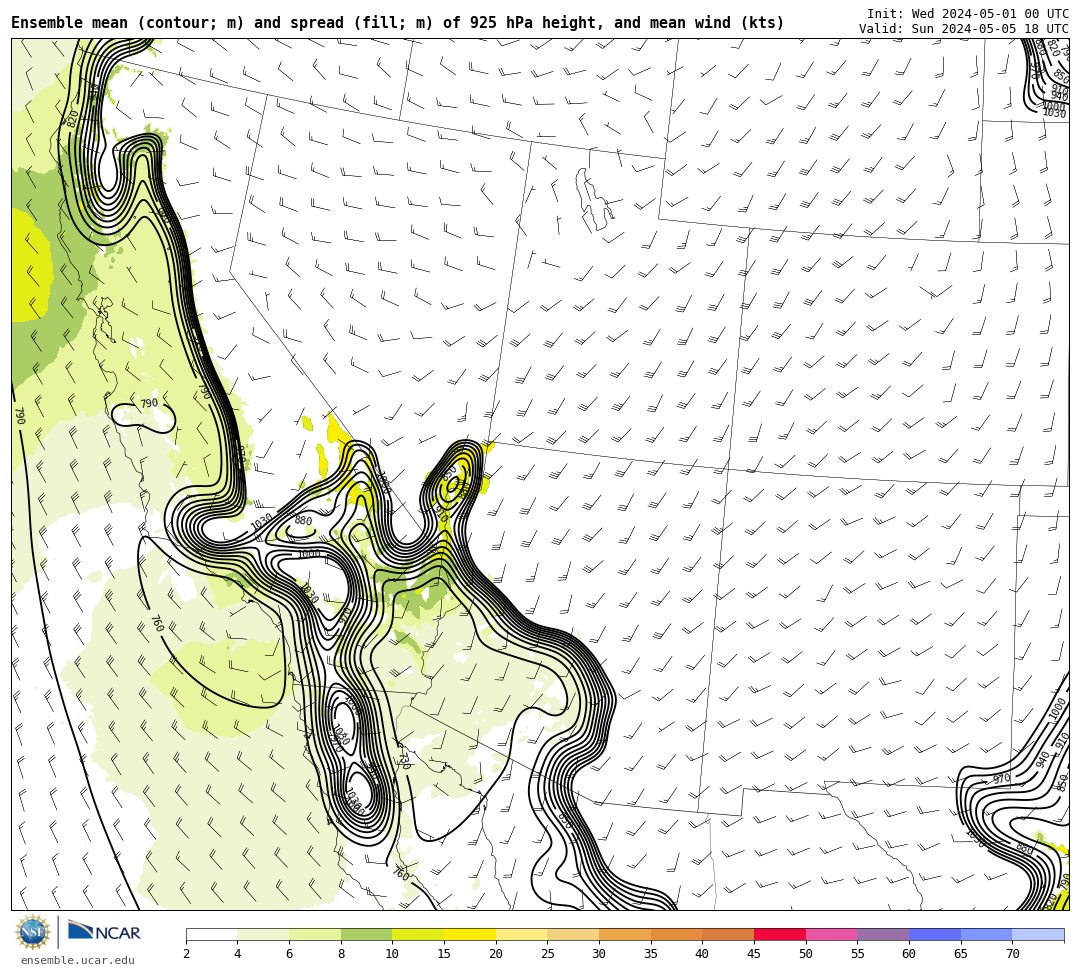Click colorbar tick label '20'

point(496,954)
